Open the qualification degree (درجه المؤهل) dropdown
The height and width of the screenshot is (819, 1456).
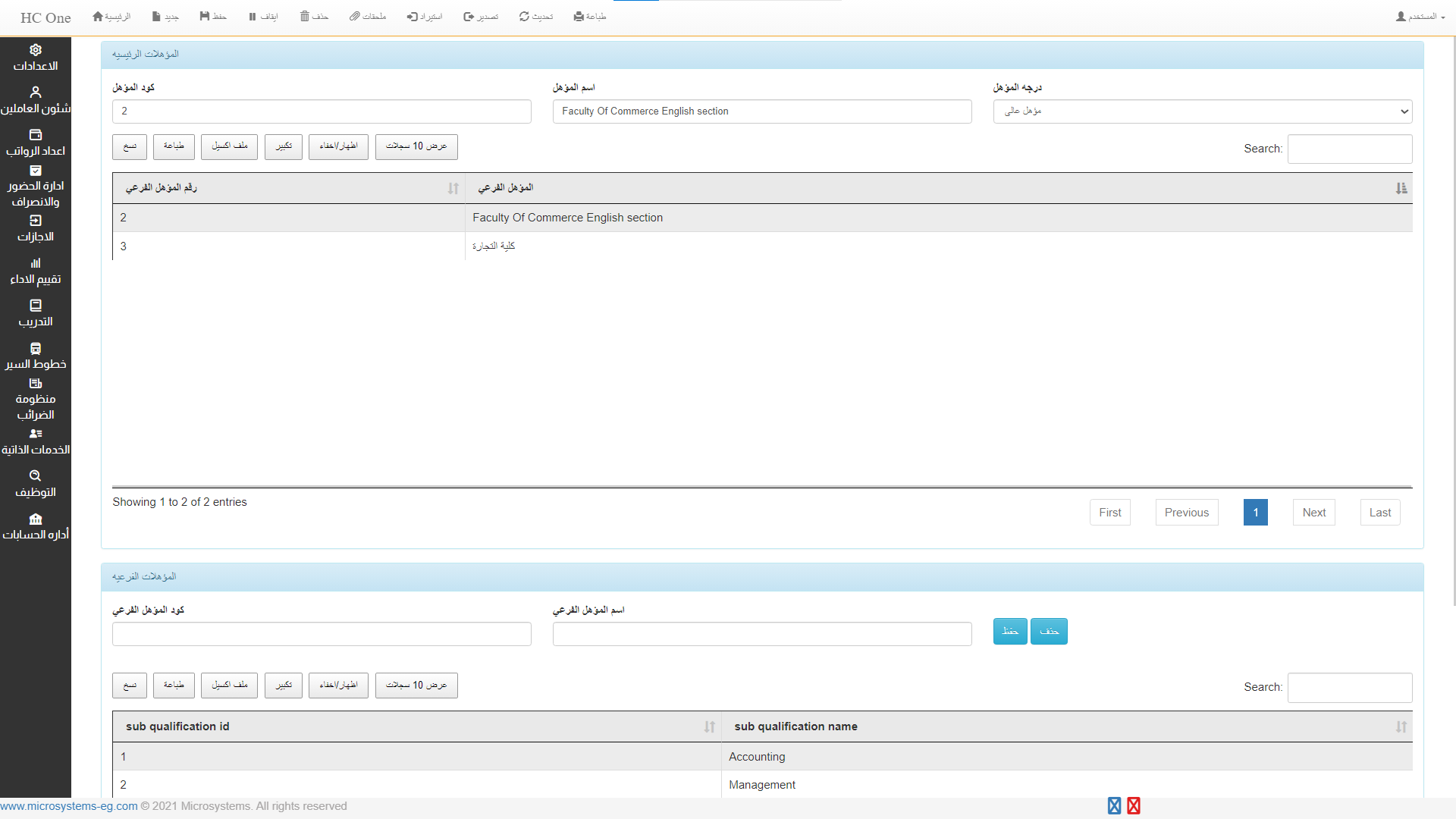1203,111
